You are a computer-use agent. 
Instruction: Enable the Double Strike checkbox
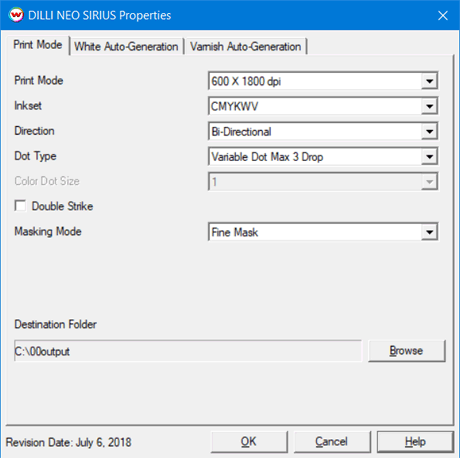tap(20, 206)
